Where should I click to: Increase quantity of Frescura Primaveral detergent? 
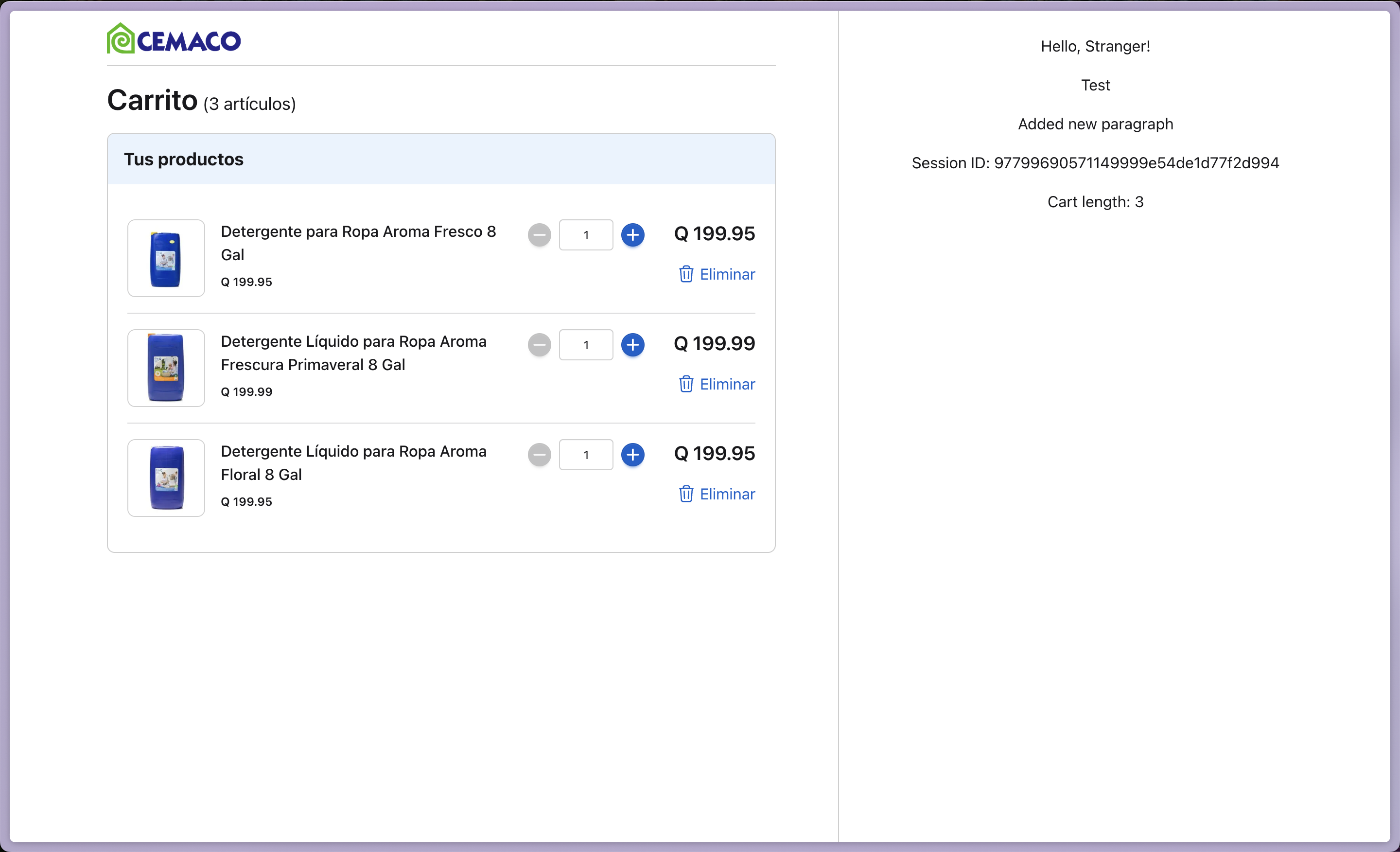pyautogui.click(x=633, y=344)
